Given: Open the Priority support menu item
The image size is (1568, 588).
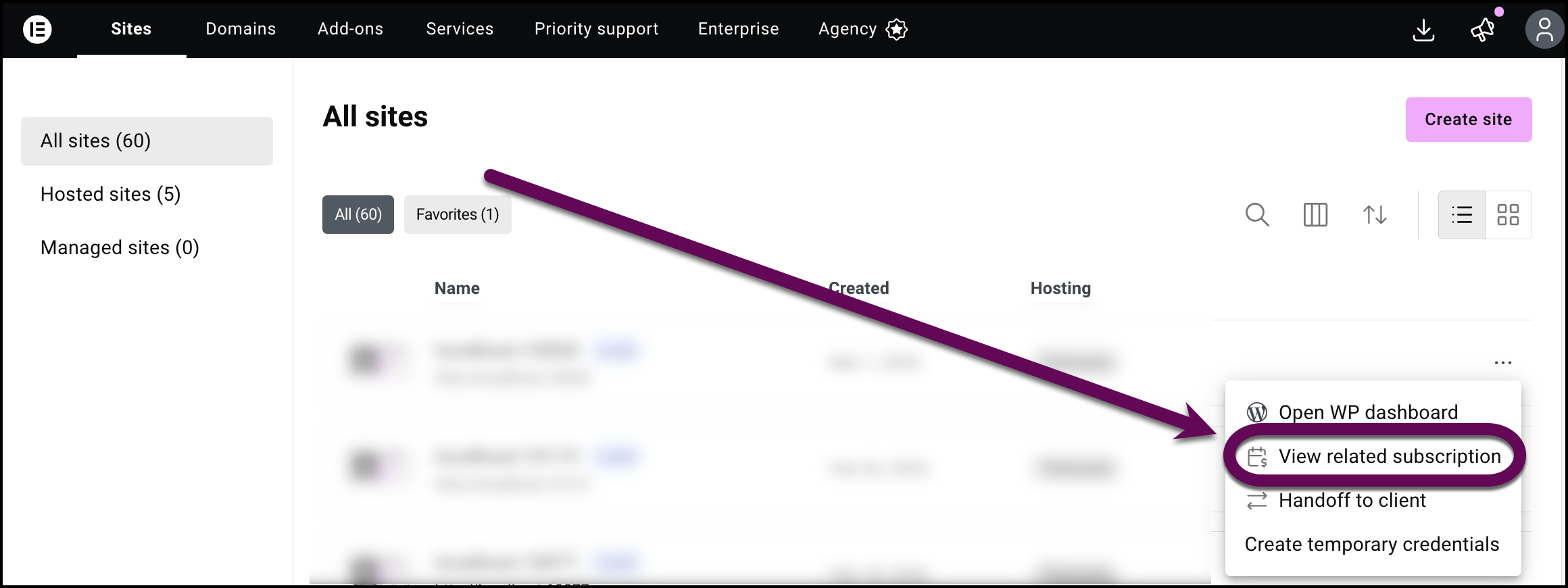Looking at the screenshot, I should (x=596, y=28).
